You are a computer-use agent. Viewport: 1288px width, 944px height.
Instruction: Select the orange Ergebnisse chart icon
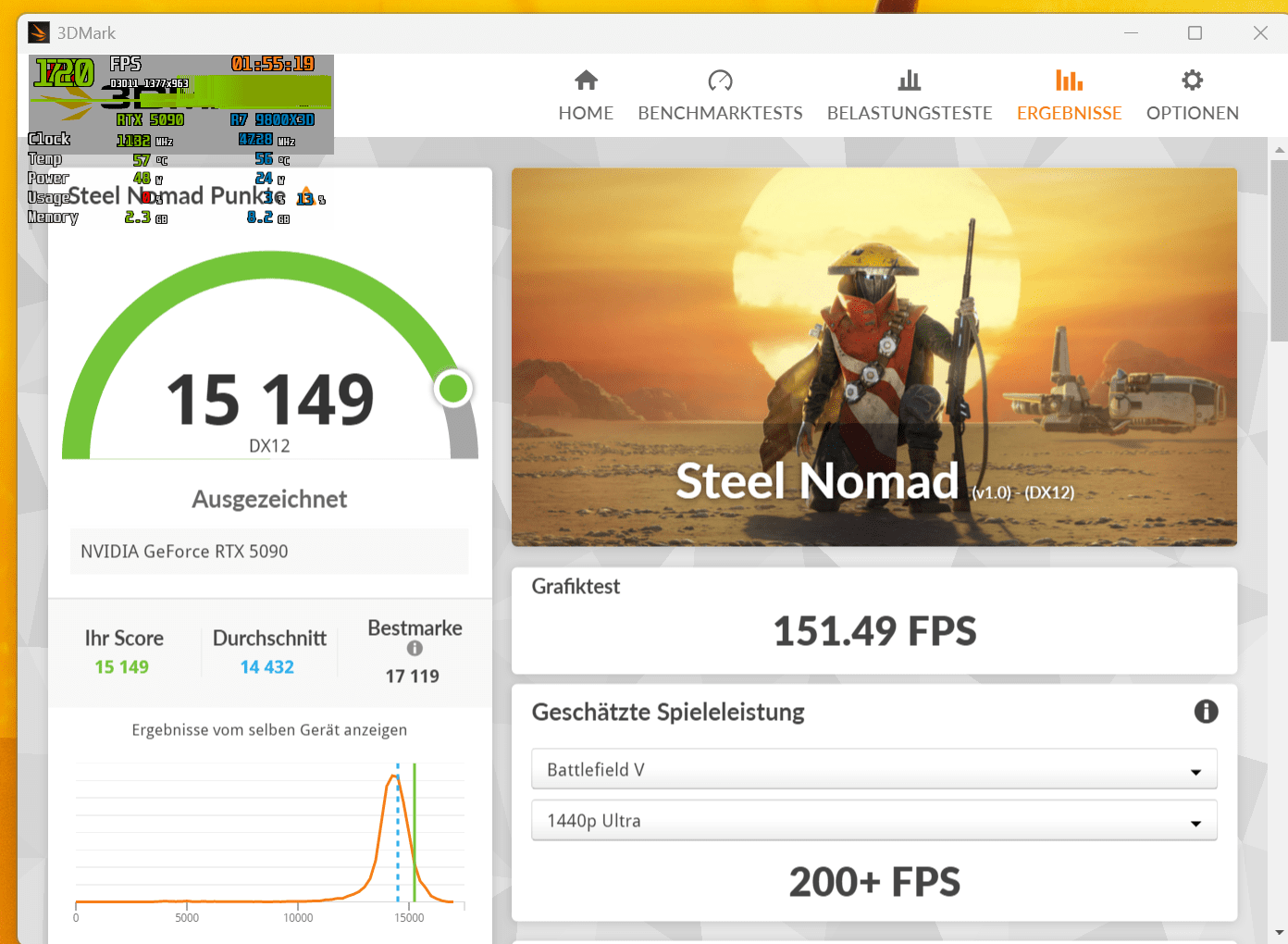1069,81
